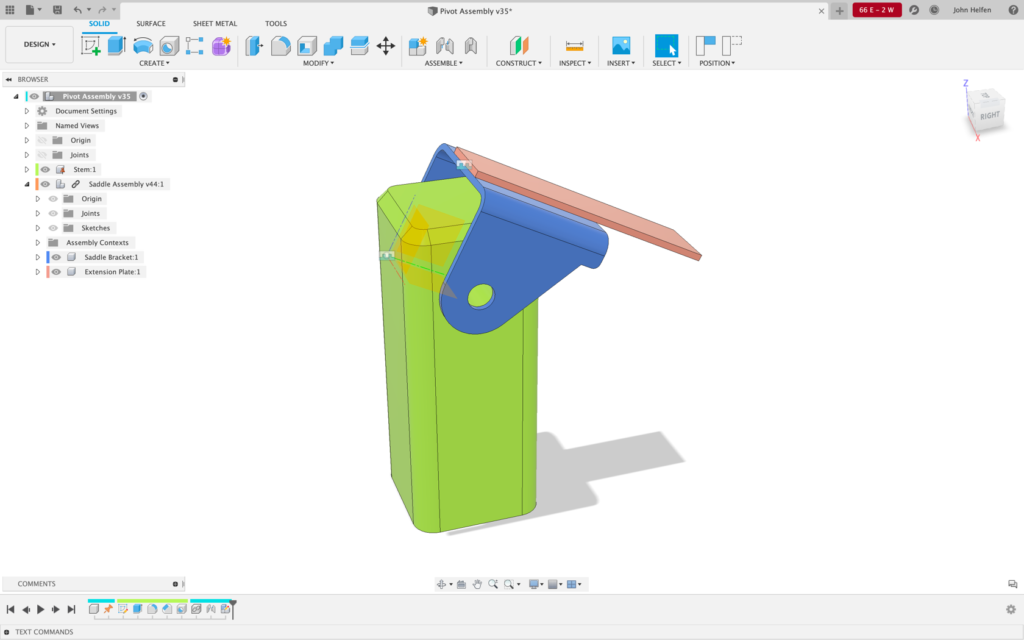Show the Saddle Bracket:1 component
This screenshot has height=640, width=1024.
tap(57, 257)
